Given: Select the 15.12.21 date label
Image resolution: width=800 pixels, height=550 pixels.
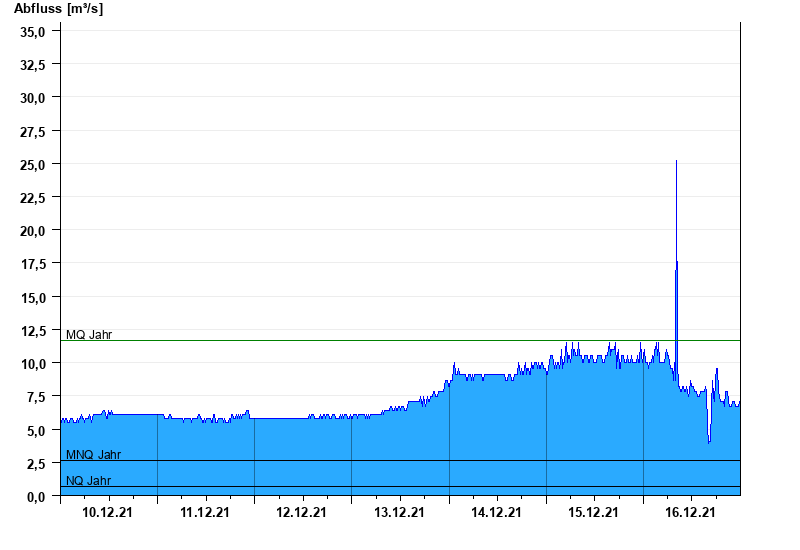Looking at the screenshot, I should click(593, 512).
